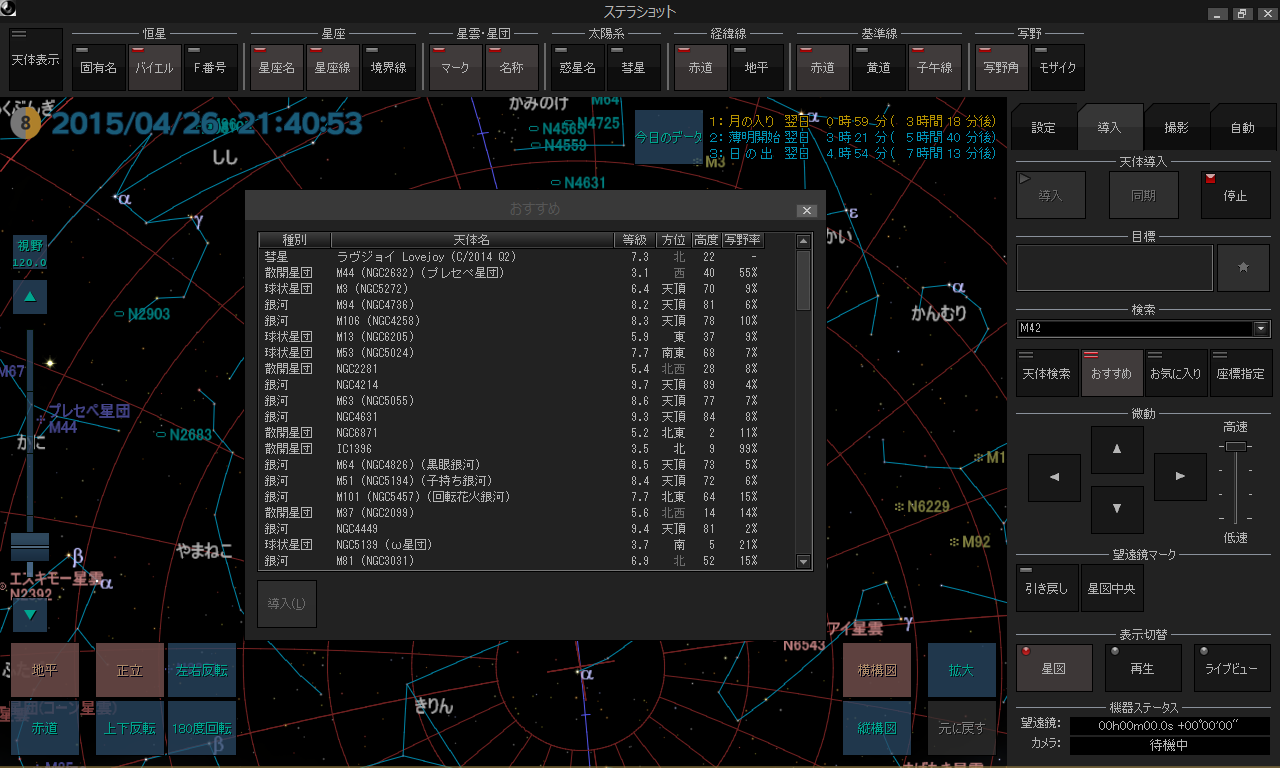Viewport: 1280px width, 768px height.
Task: Toggle 彗星 comet display
Action: tap(633, 67)
